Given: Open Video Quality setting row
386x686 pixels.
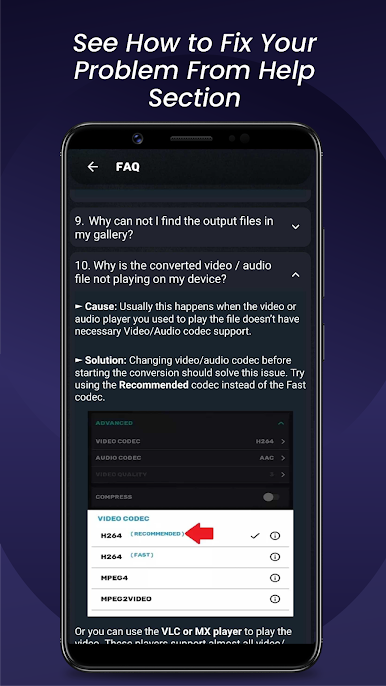Looking at the screenshot, I should pos(190,474).
